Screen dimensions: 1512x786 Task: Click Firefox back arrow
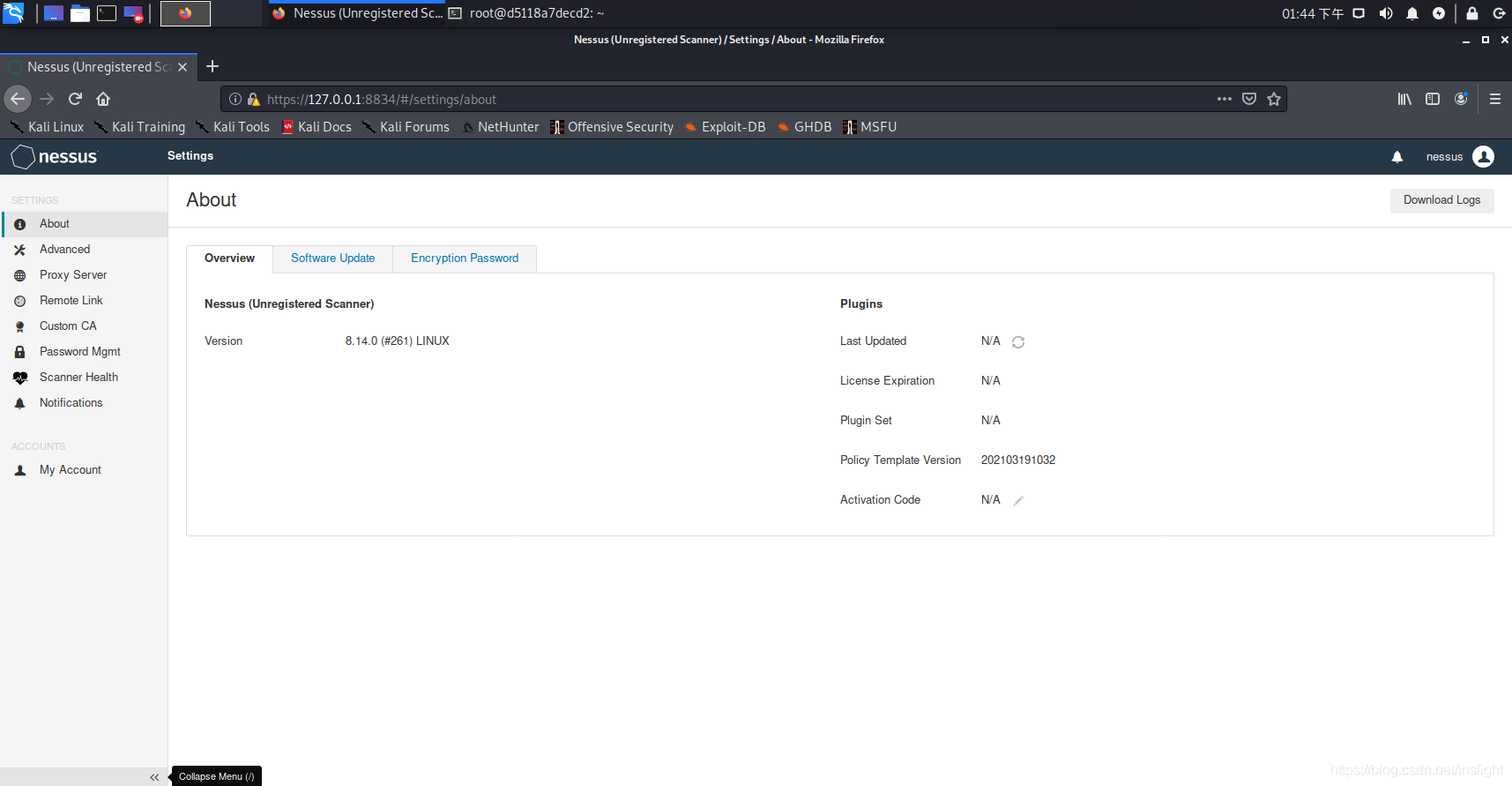tap(18, 99)
